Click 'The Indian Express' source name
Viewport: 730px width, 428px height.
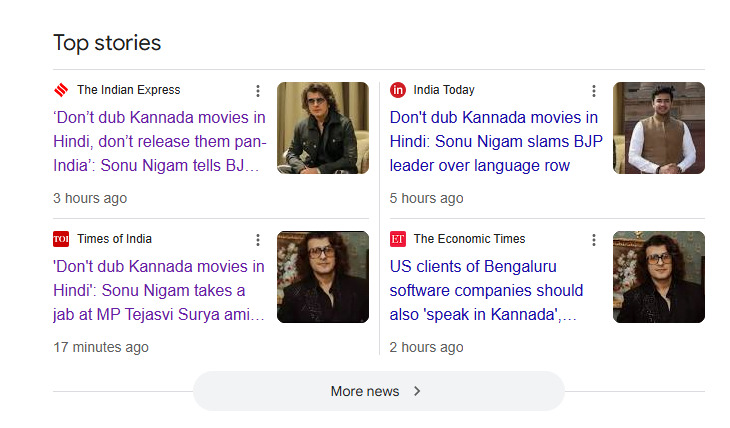point(128,90)
